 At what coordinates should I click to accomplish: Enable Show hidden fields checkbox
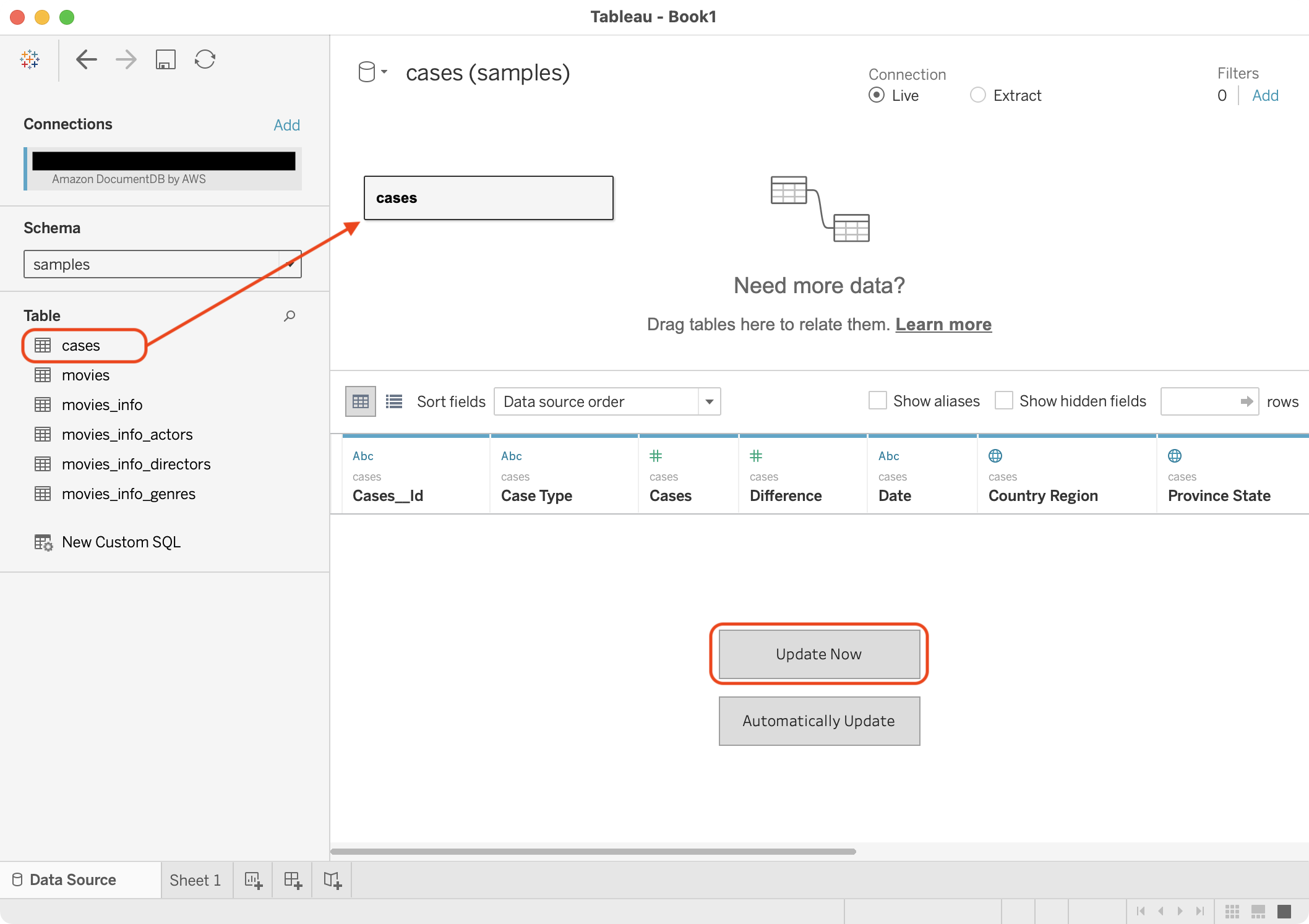pyautogui.click(x=1003, y=401)
